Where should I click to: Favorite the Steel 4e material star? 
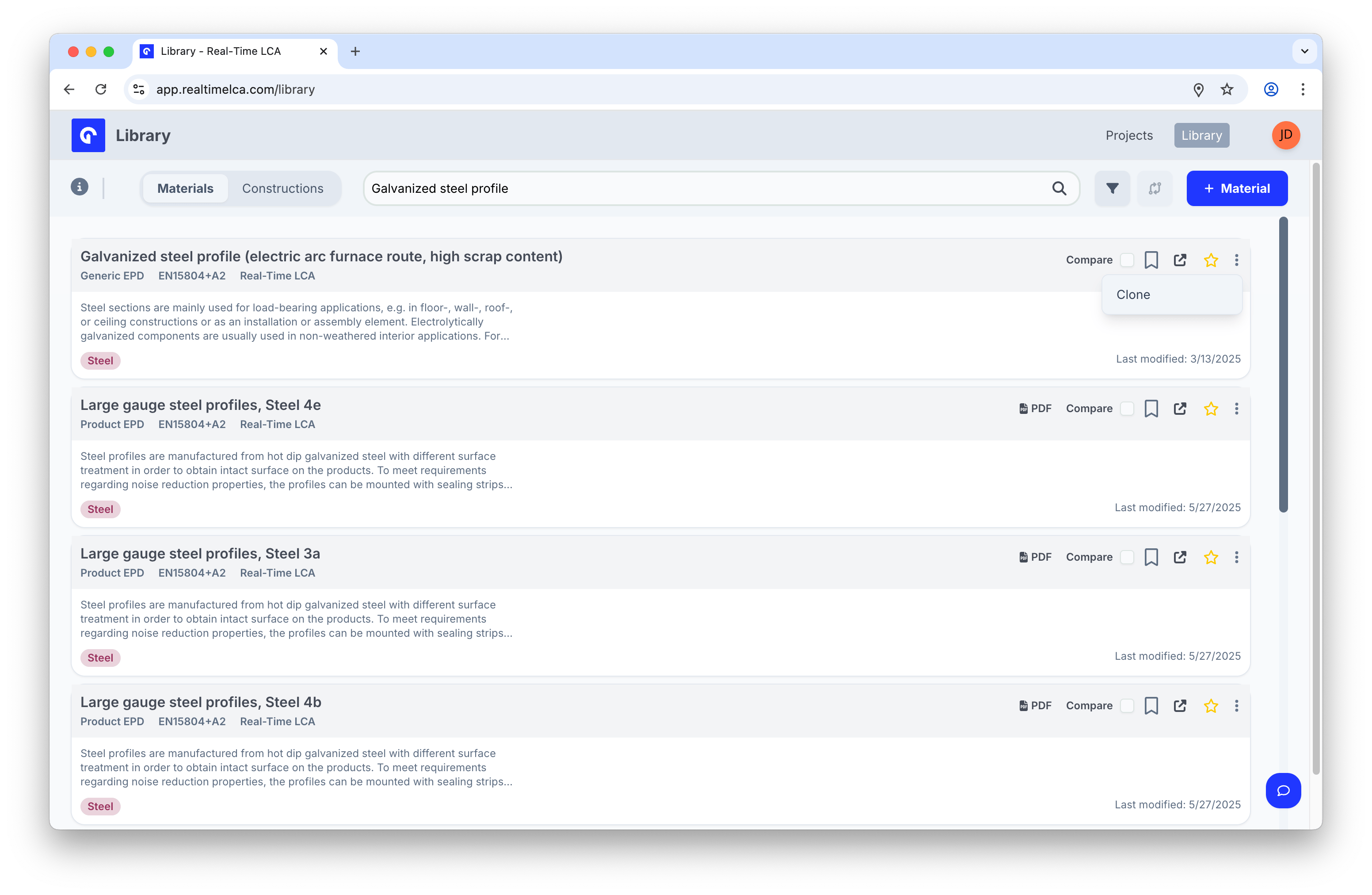tap(1211, 408)
